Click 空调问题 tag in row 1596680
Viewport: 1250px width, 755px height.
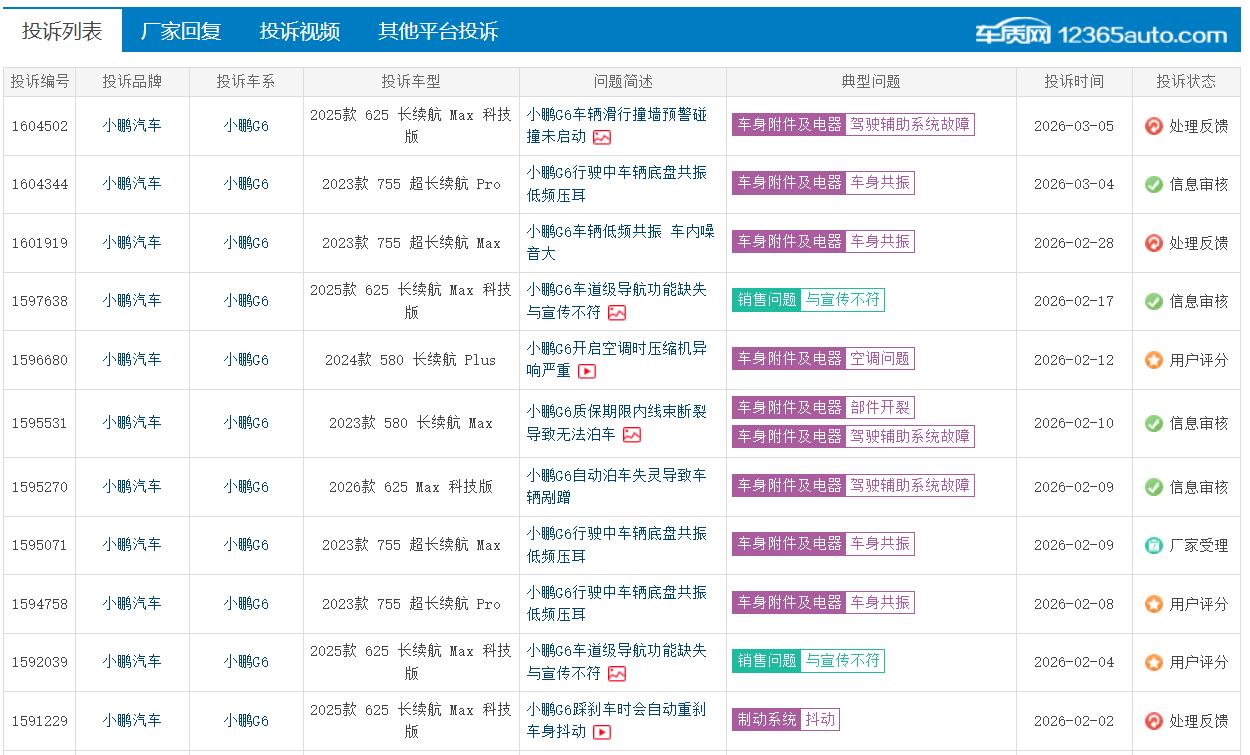pos(880,358)
